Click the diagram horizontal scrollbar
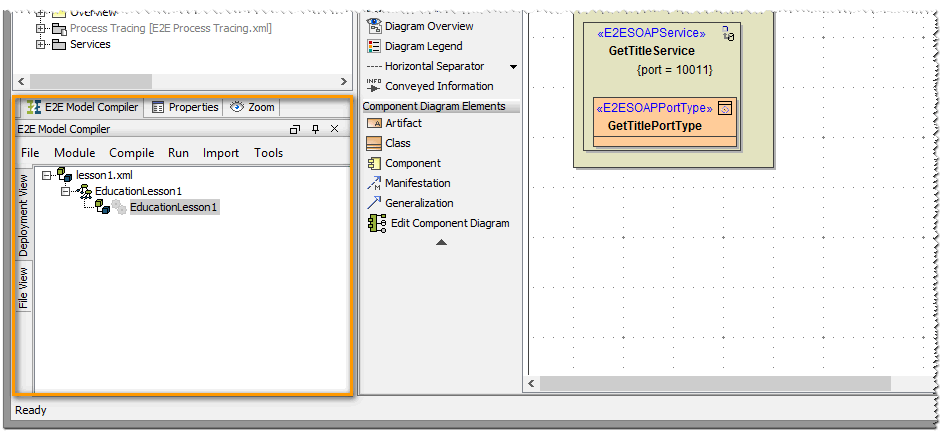The width and height of the screenshot is (948, 432). click(x=715, y=384)
